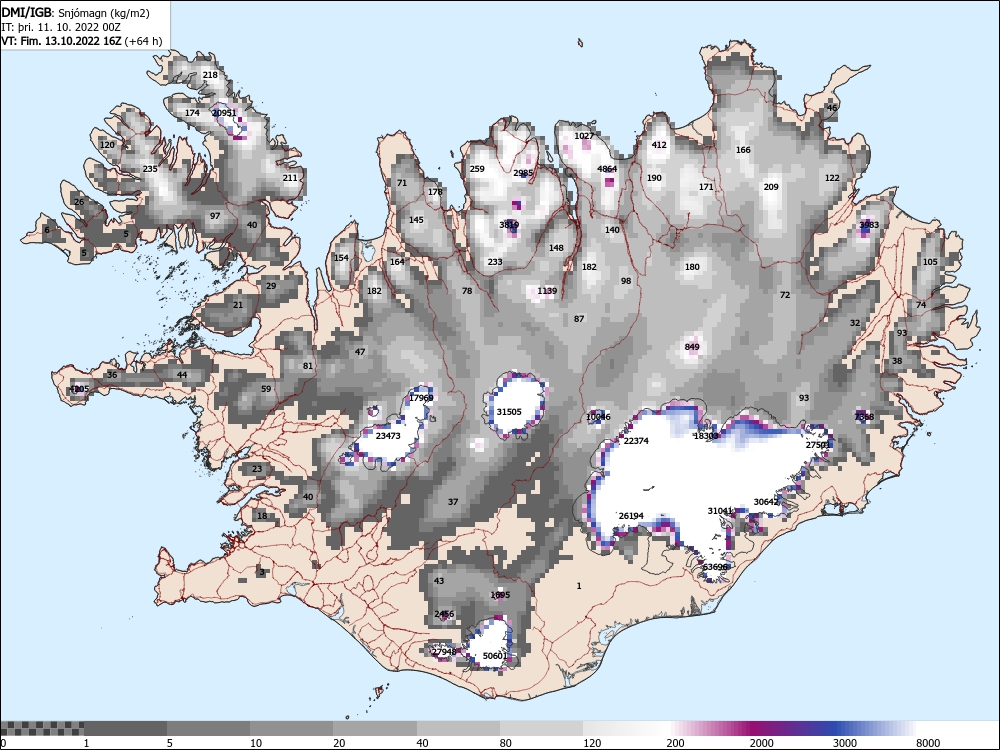This screenshot has height=750, width=1000.
Task: Click the 'DMI/IGB: Snjómagn (kg/m2)' title text
Action: (x=75, y=13)
